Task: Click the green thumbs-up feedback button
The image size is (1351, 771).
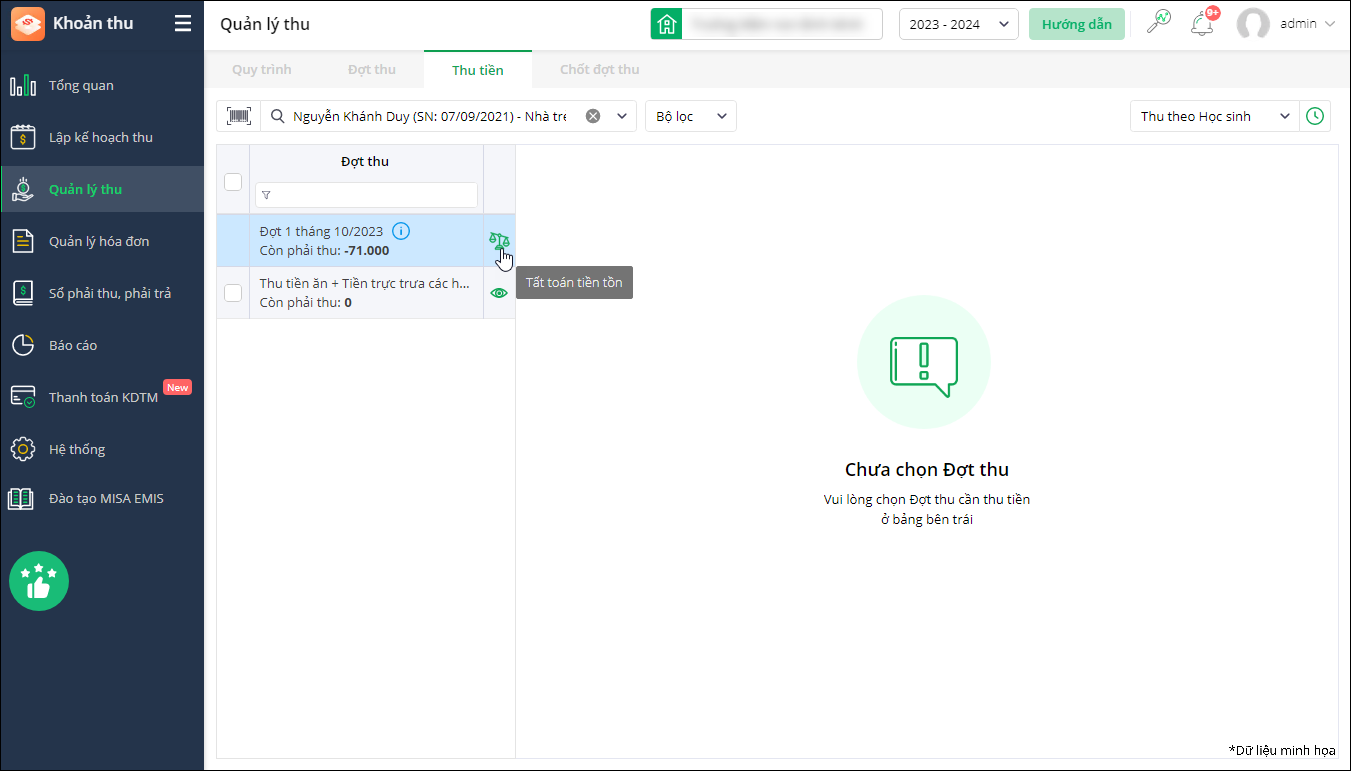Action: click(39, 581)
